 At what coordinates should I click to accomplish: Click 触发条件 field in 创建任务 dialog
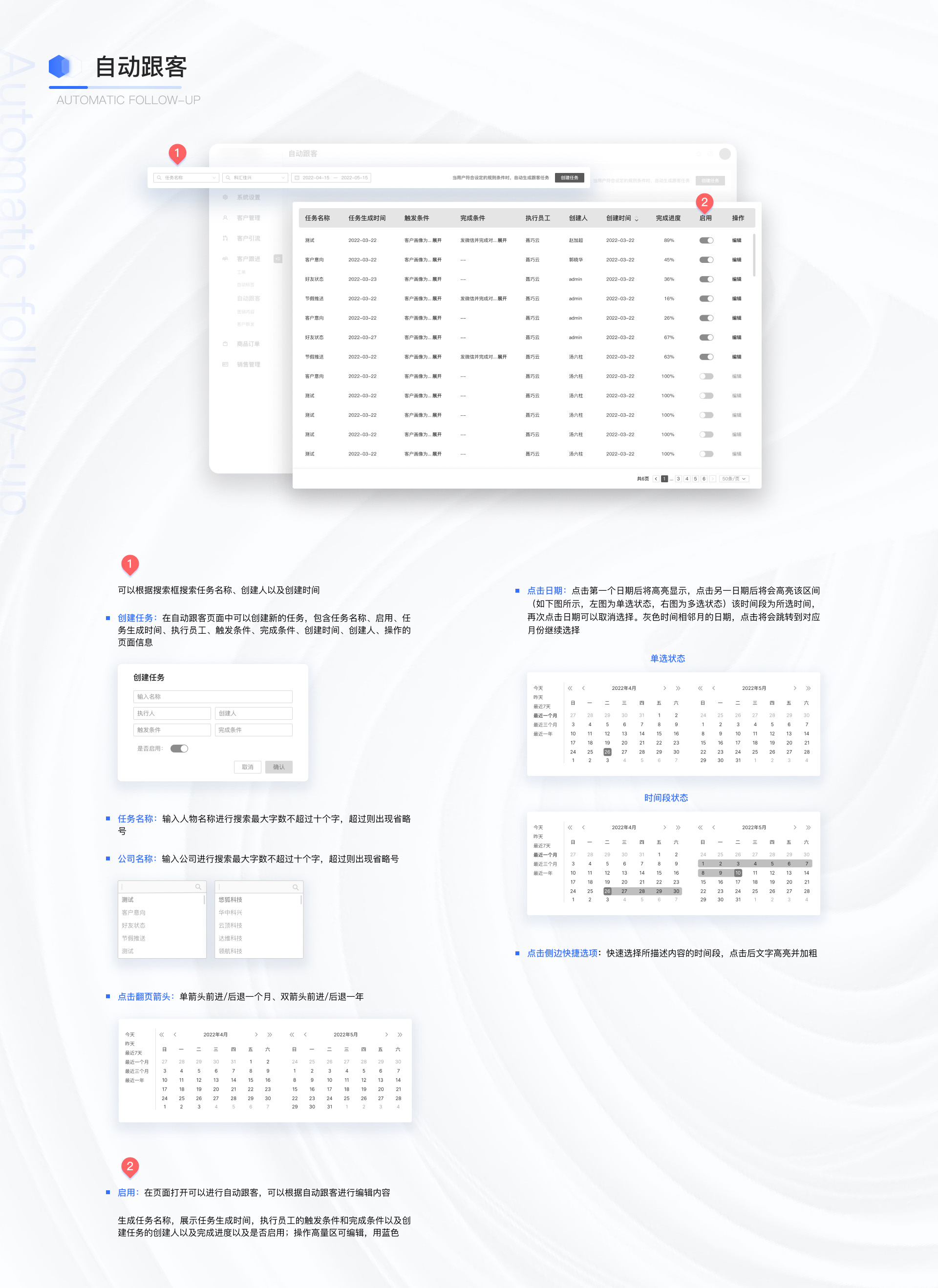click(172, 730)
